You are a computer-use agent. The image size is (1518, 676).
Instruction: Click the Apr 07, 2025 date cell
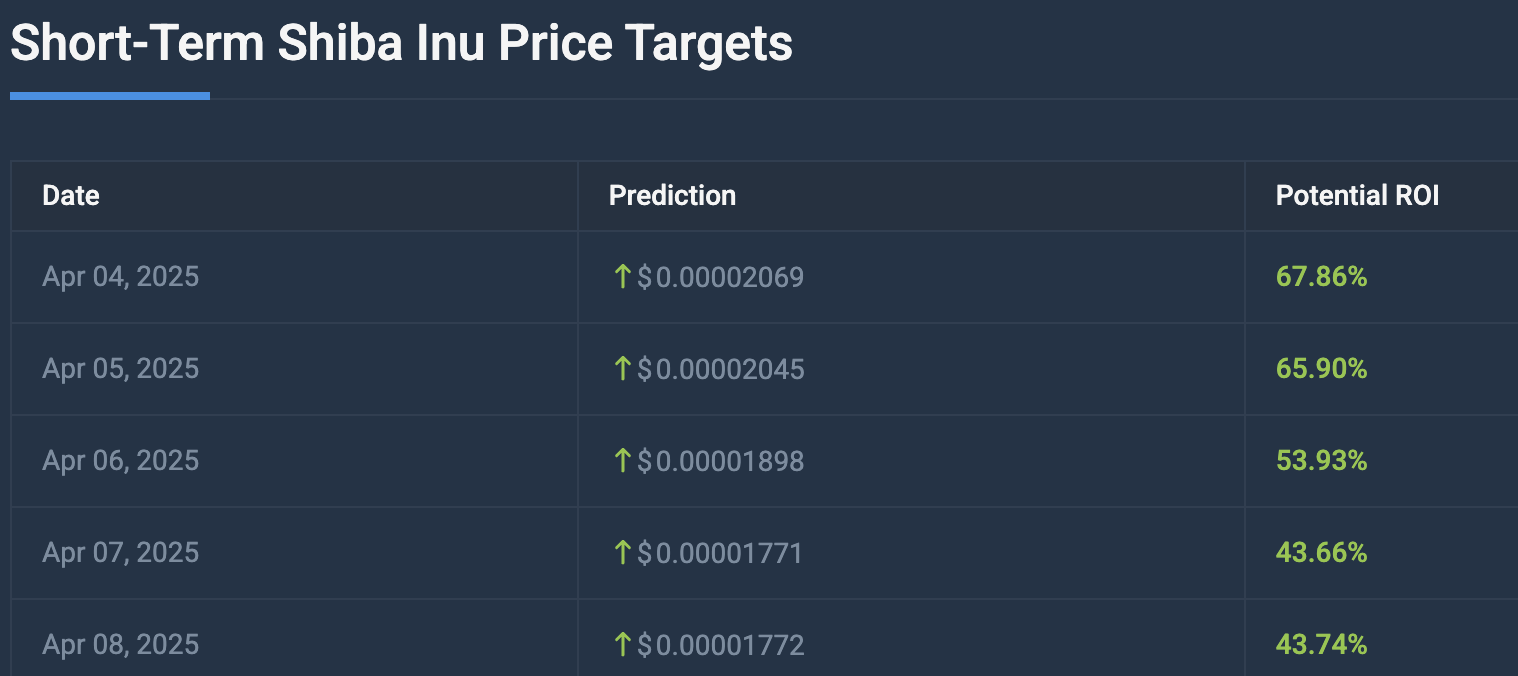(121, 552)
